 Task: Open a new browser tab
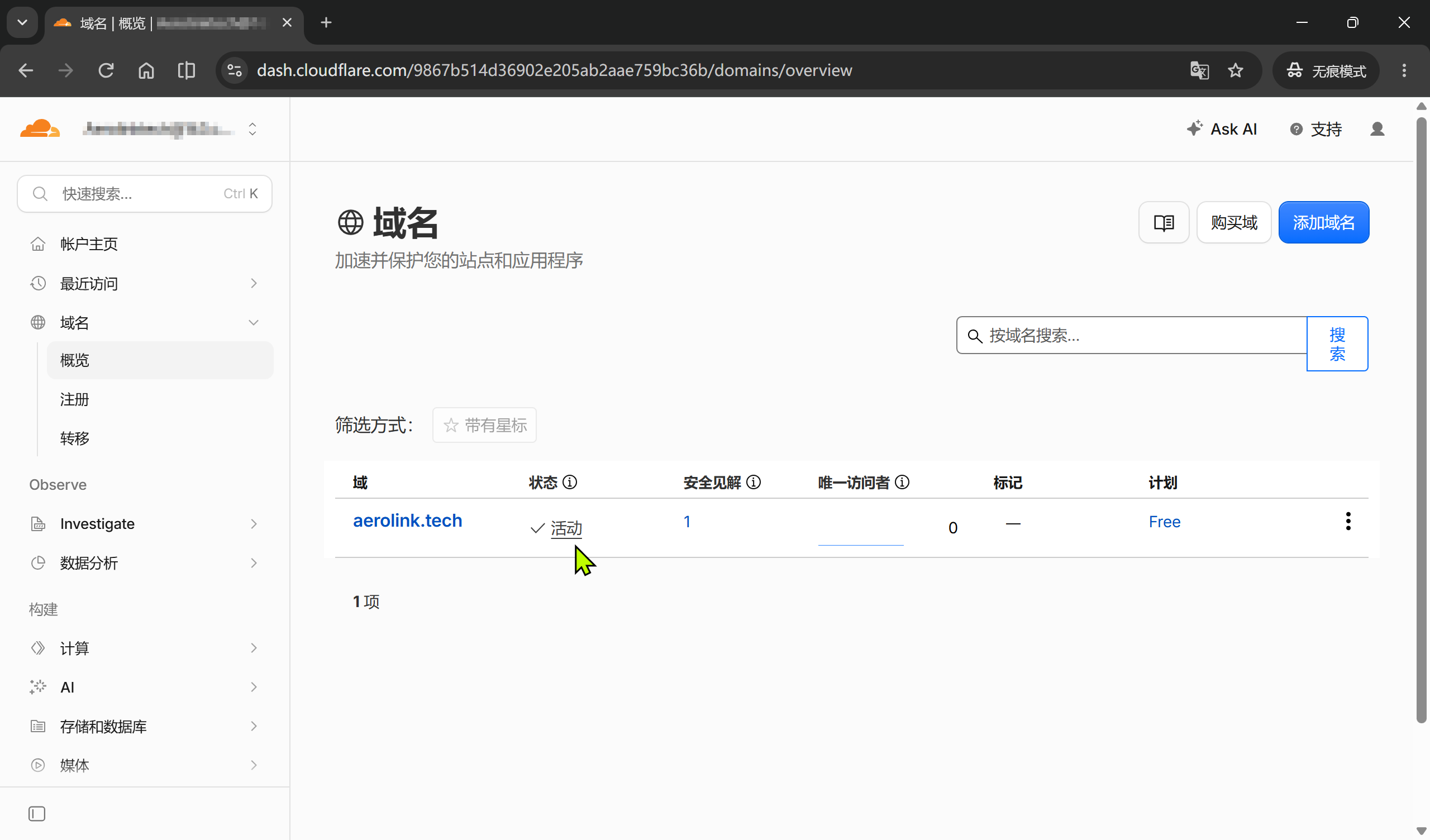coord(326,23)
